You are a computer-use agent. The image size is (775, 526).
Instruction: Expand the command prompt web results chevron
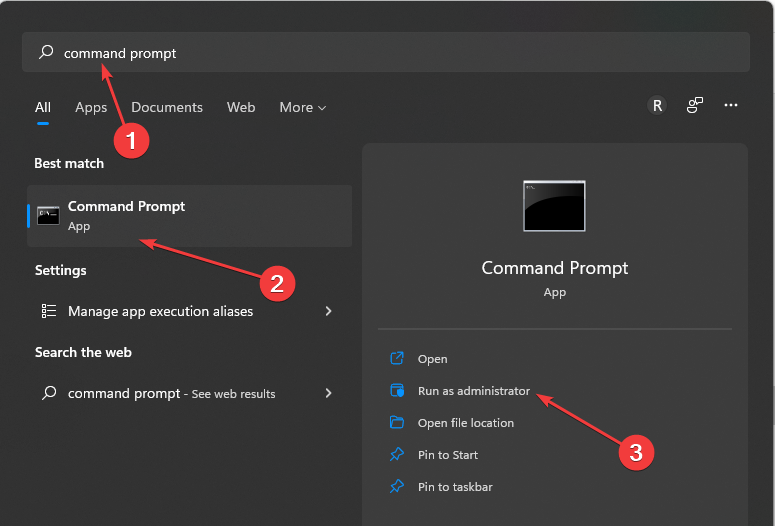coord(328,393)
